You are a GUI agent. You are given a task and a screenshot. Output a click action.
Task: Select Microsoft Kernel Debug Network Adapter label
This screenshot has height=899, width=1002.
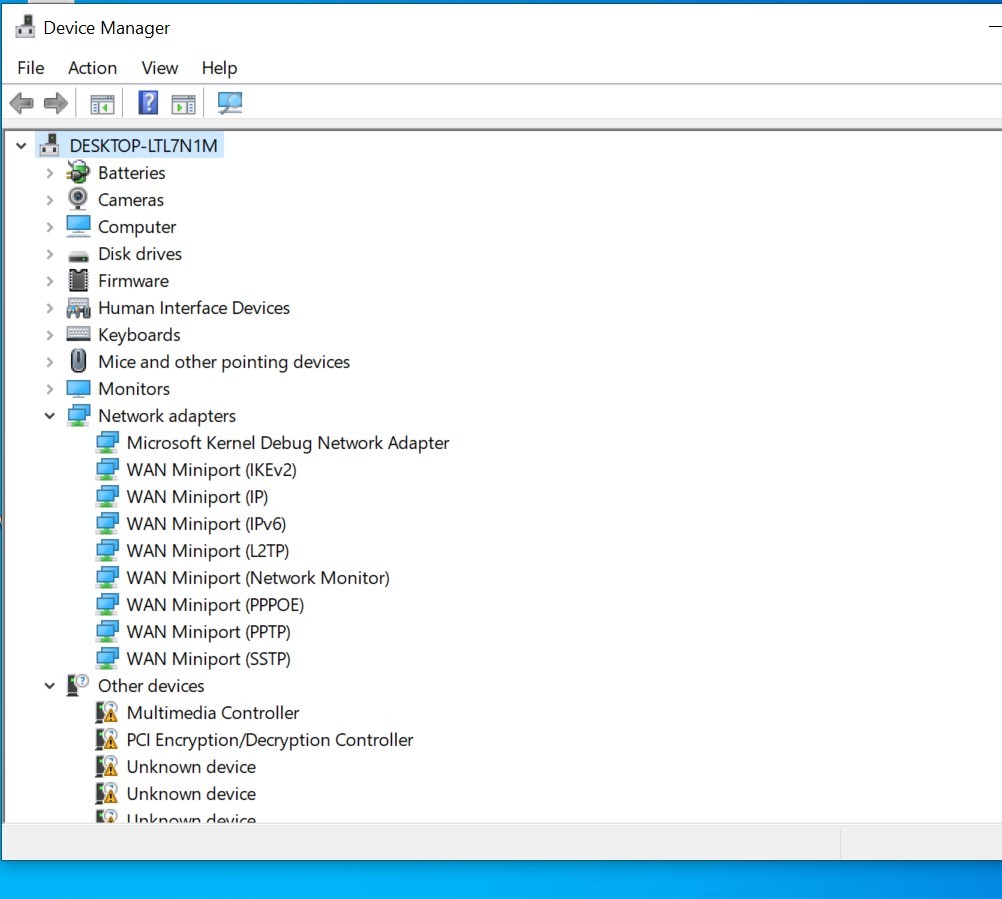288,443
